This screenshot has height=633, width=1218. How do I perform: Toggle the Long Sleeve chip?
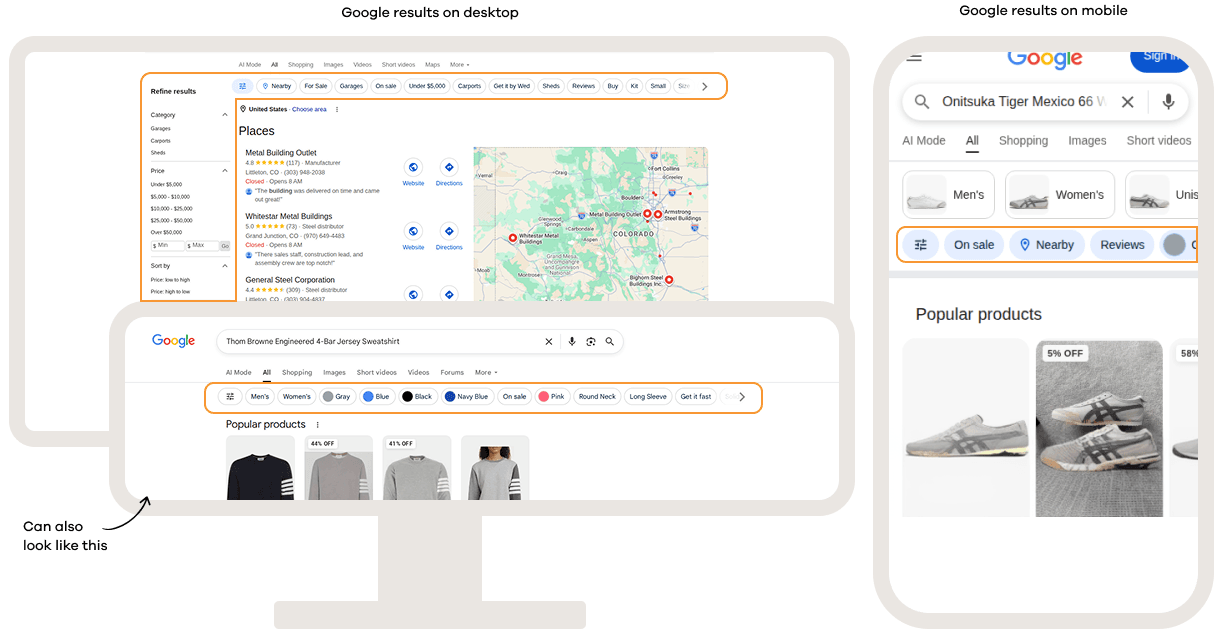click(648, 396)
